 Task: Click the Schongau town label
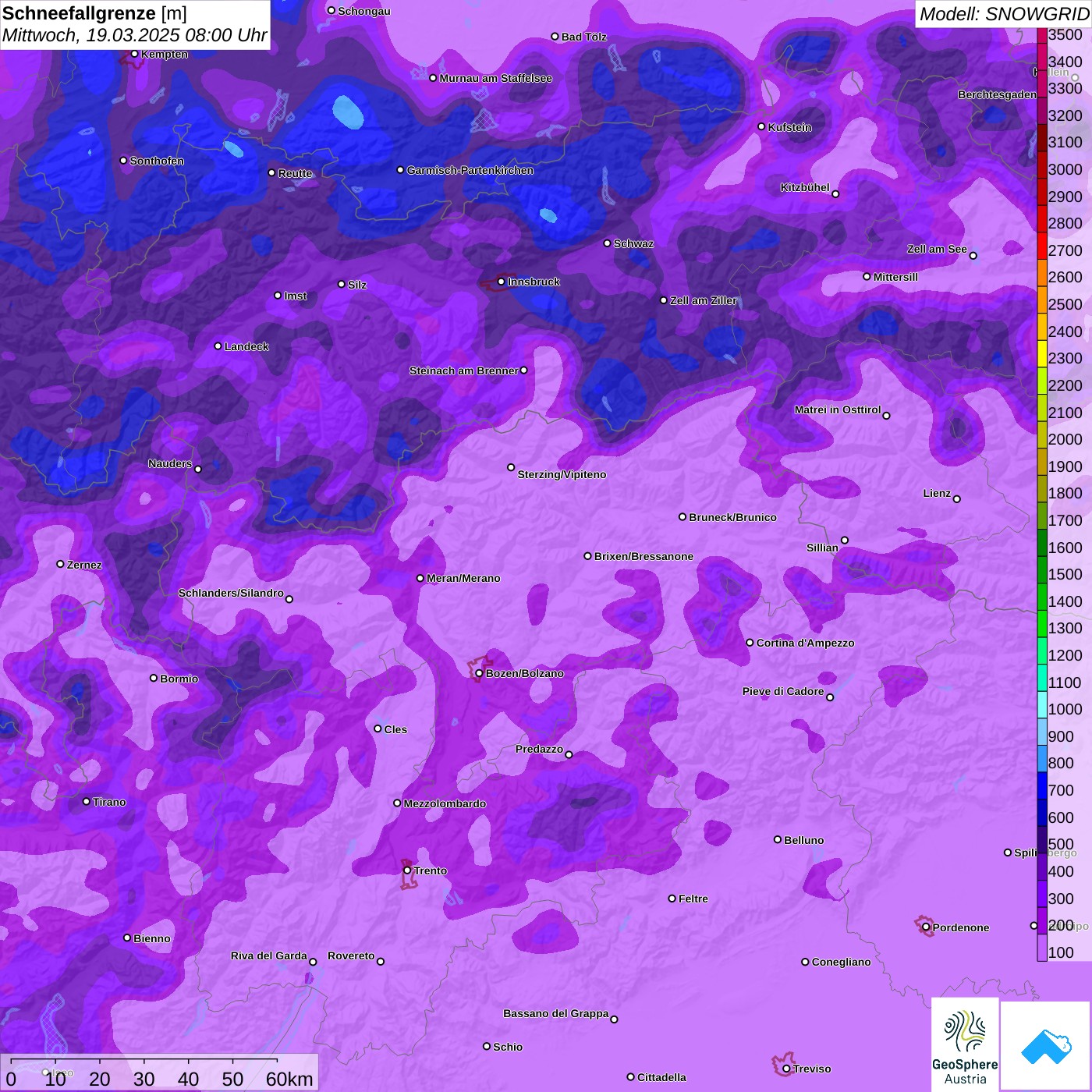pos(364,11)
